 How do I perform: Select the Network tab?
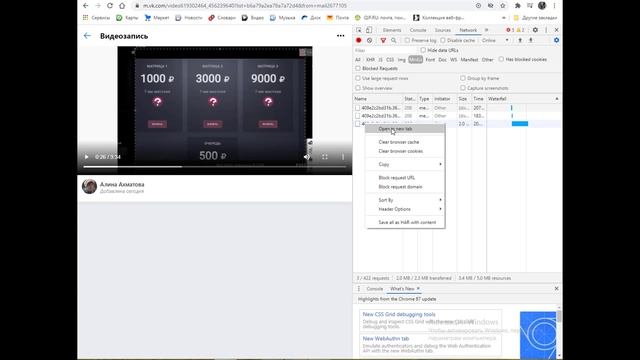point(468,30)
